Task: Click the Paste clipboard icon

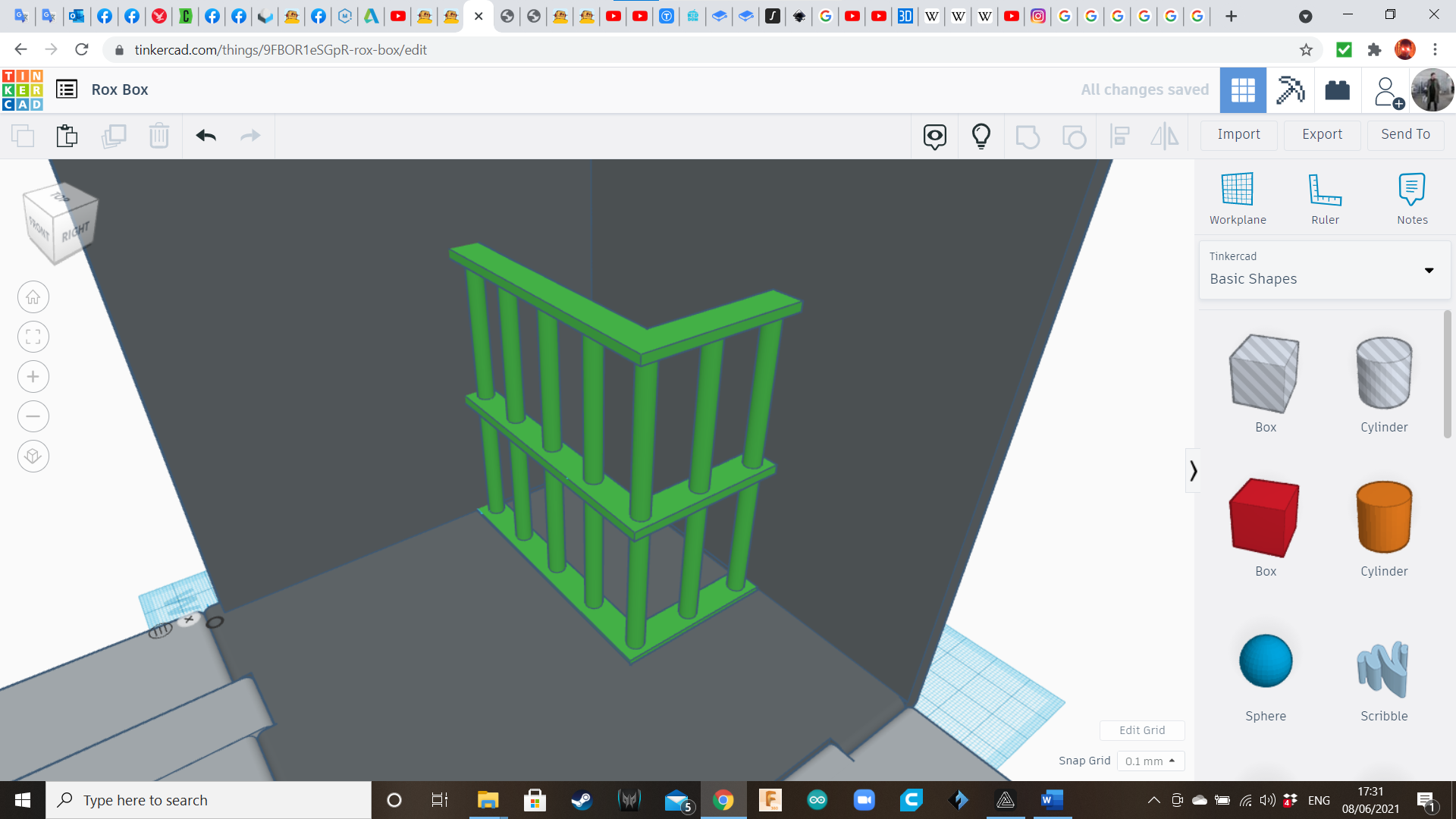Action: point(67,136)
